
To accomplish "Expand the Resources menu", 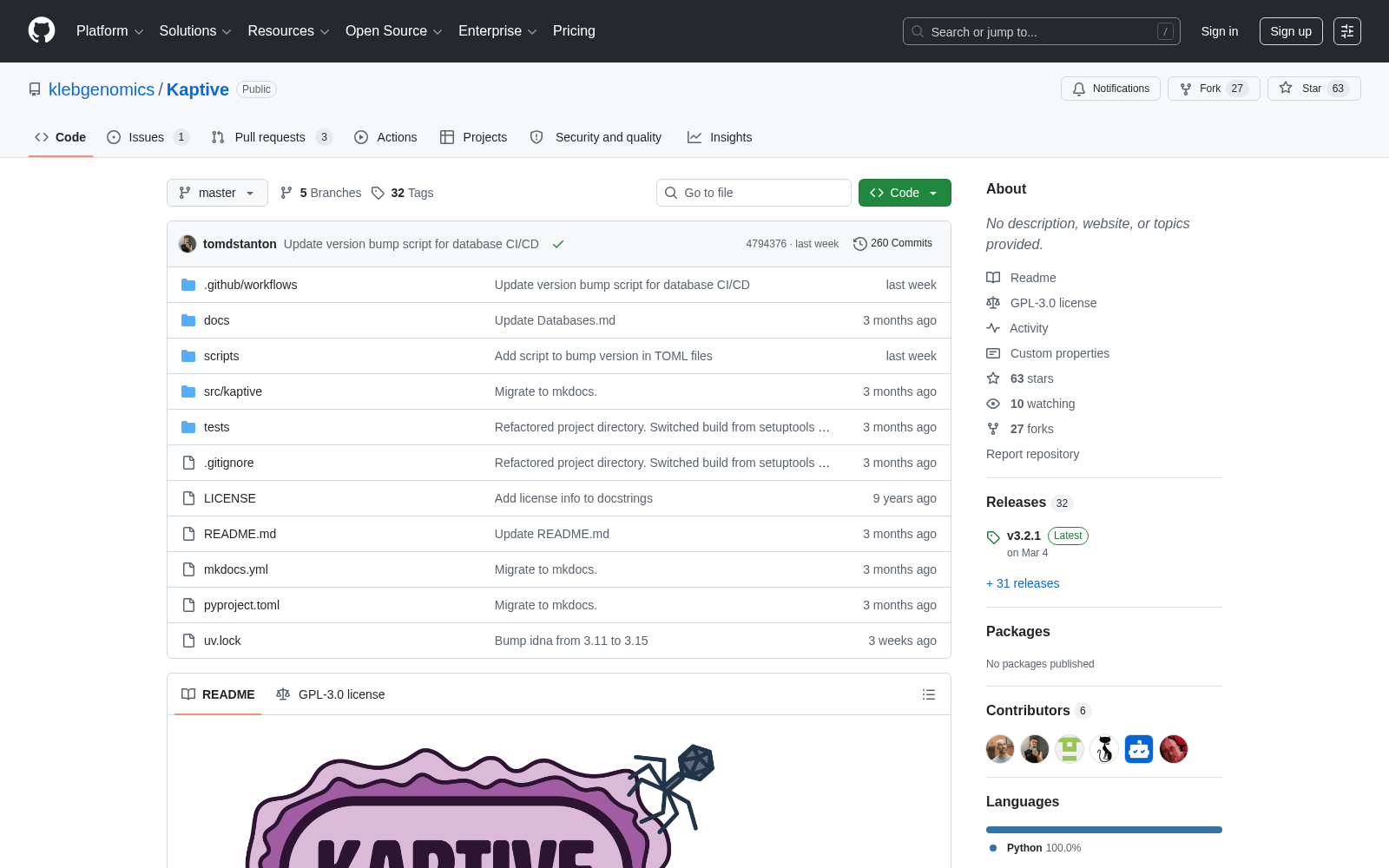I will 288,31.
